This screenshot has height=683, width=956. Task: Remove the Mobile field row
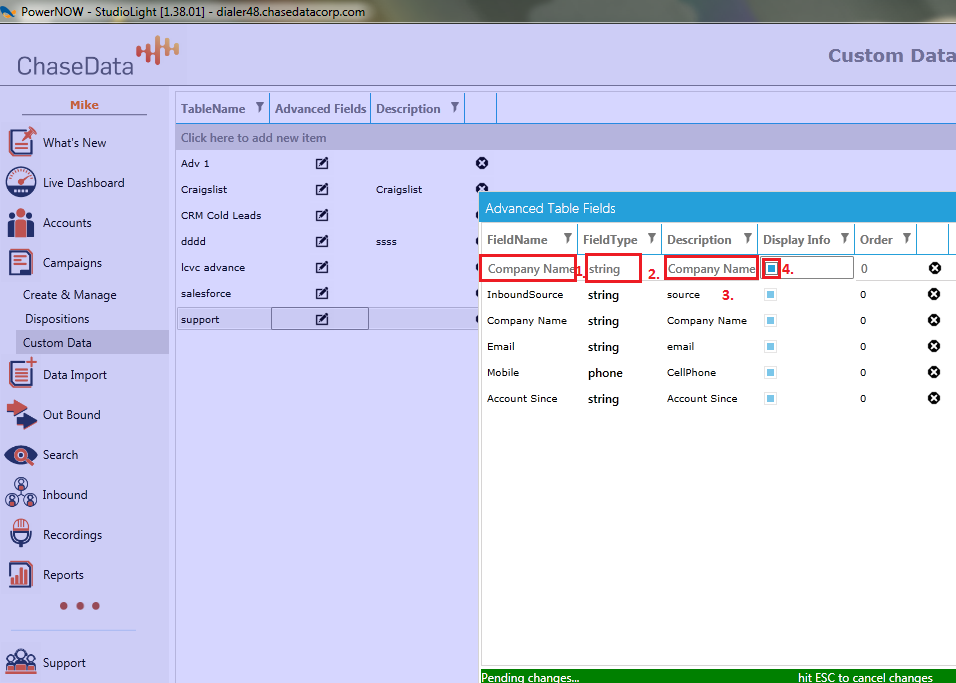pyautogui.click(x=934, y=372)
